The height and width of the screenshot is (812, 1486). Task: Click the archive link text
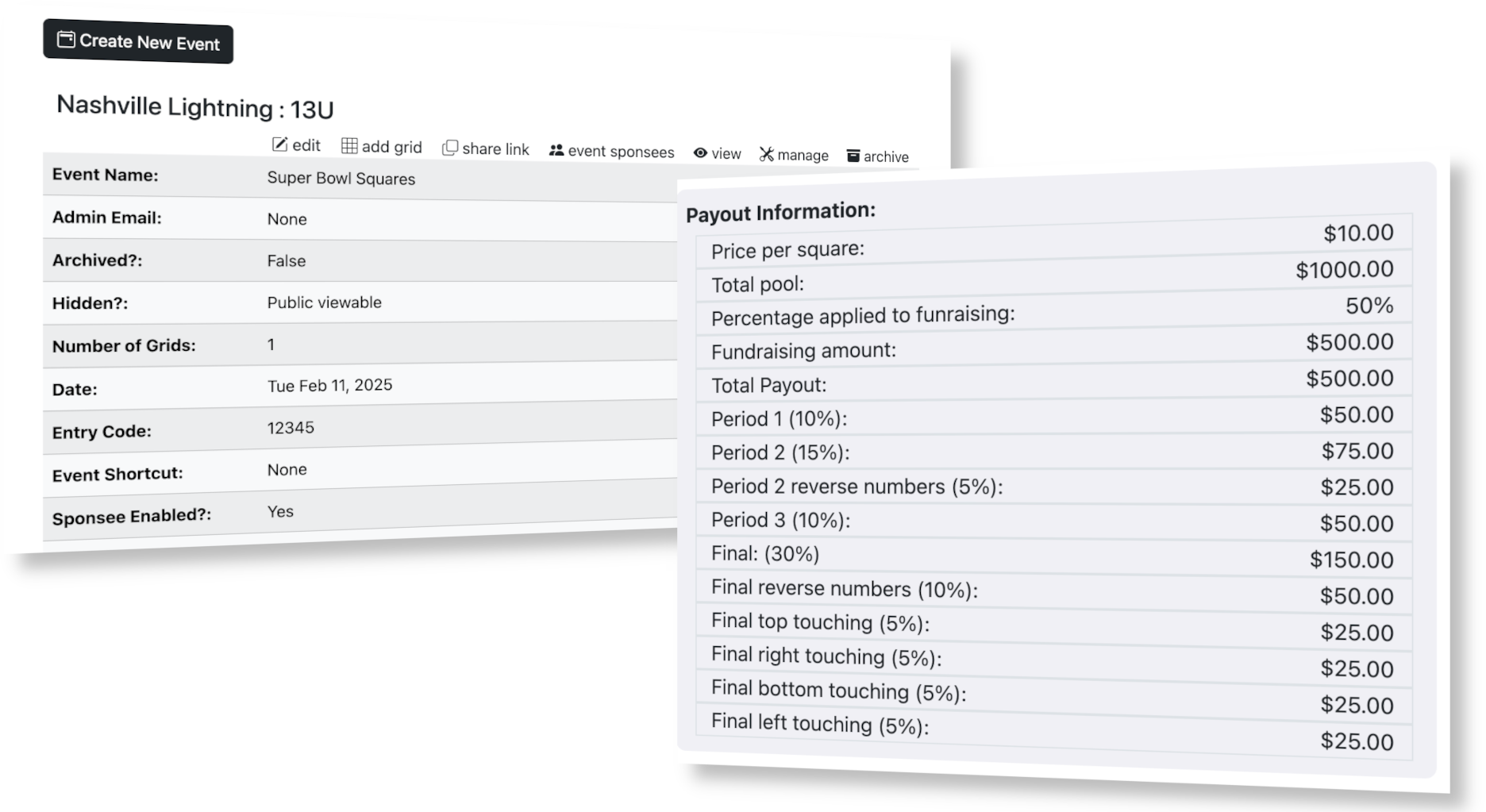coord(886,157)
